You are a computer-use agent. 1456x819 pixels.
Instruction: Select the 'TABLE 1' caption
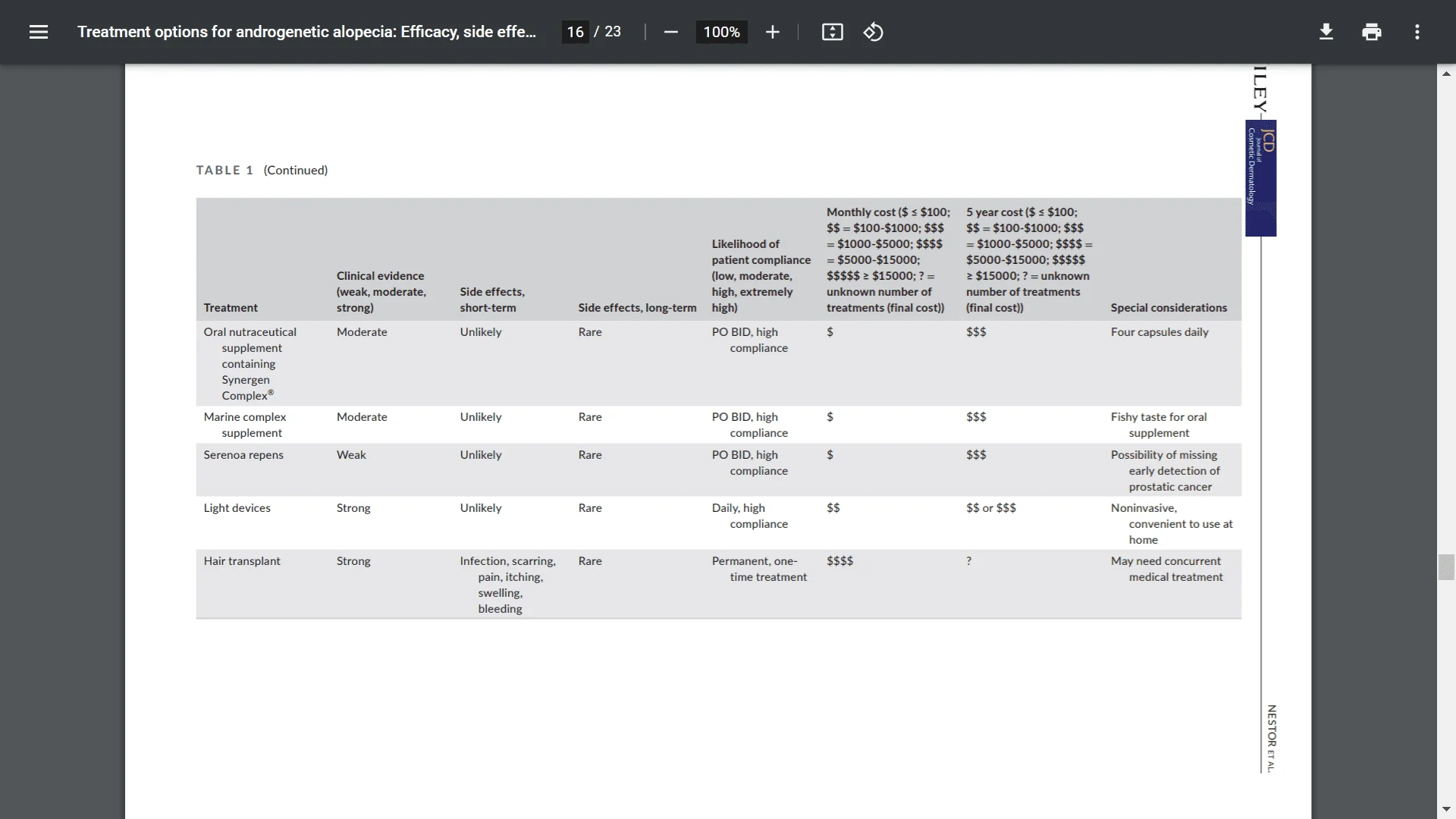(224, 170)
